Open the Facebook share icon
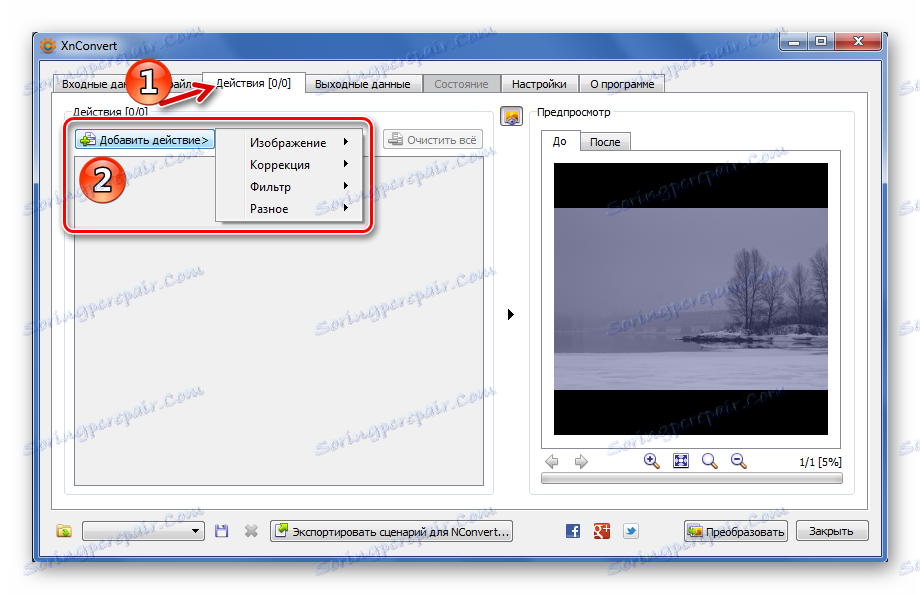This screenshot has height=594, width=920. (x=573, y=531)
